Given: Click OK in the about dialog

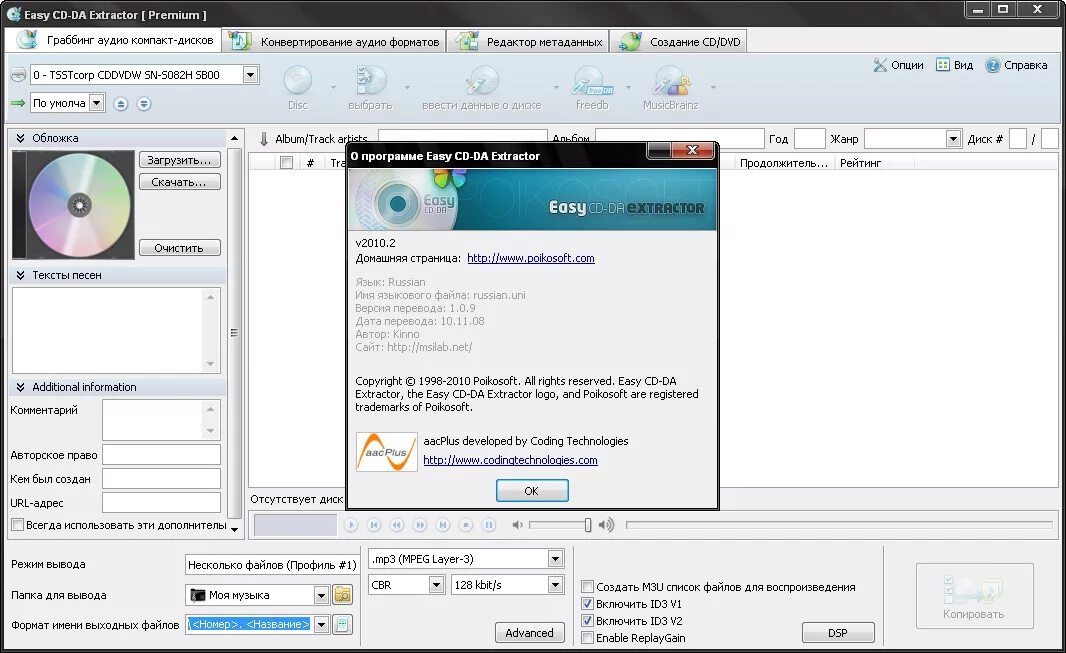Looking at the screenshot, I should click(x=532, y=491).
